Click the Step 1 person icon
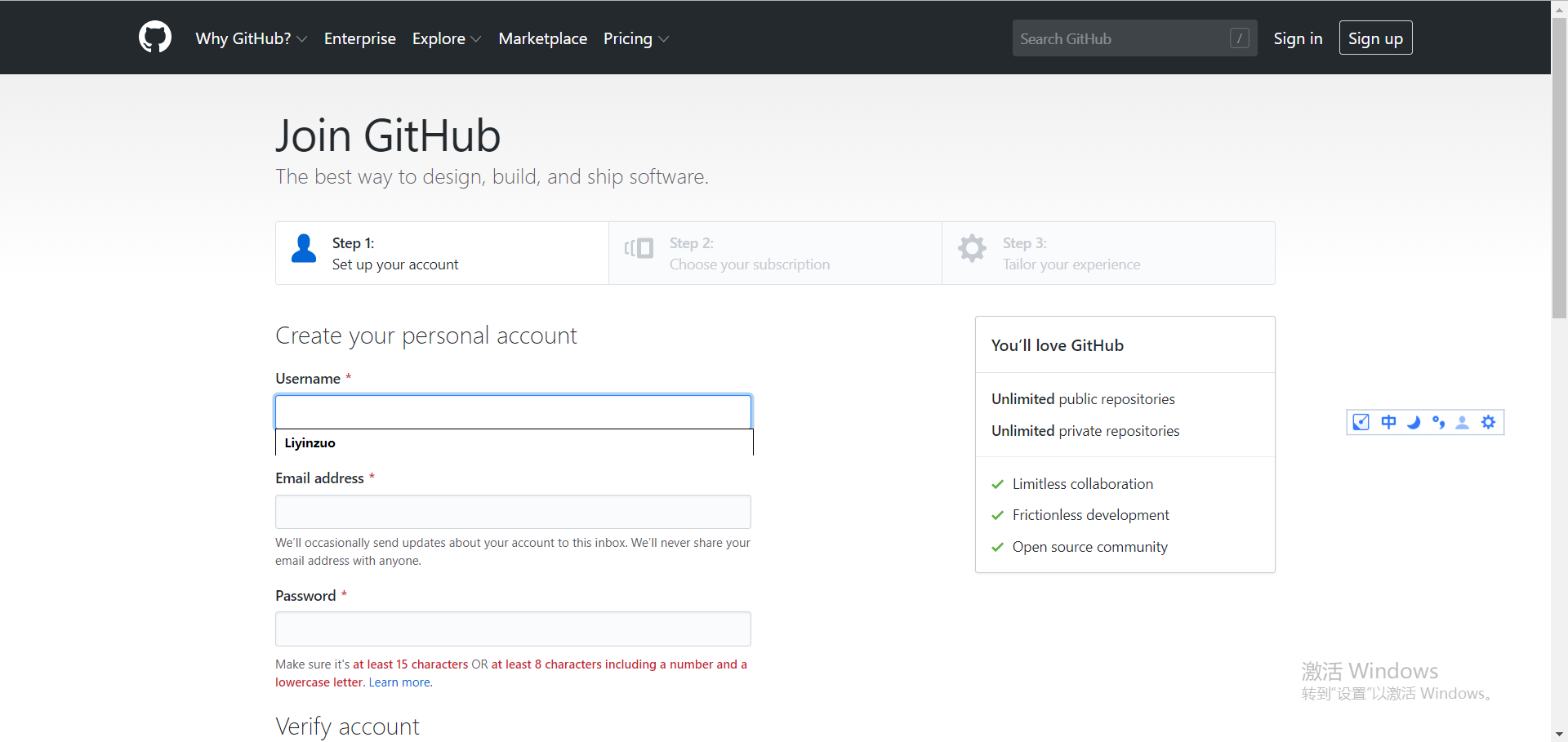This screenshot has width=1568, height=742. [x=304, y=249]
